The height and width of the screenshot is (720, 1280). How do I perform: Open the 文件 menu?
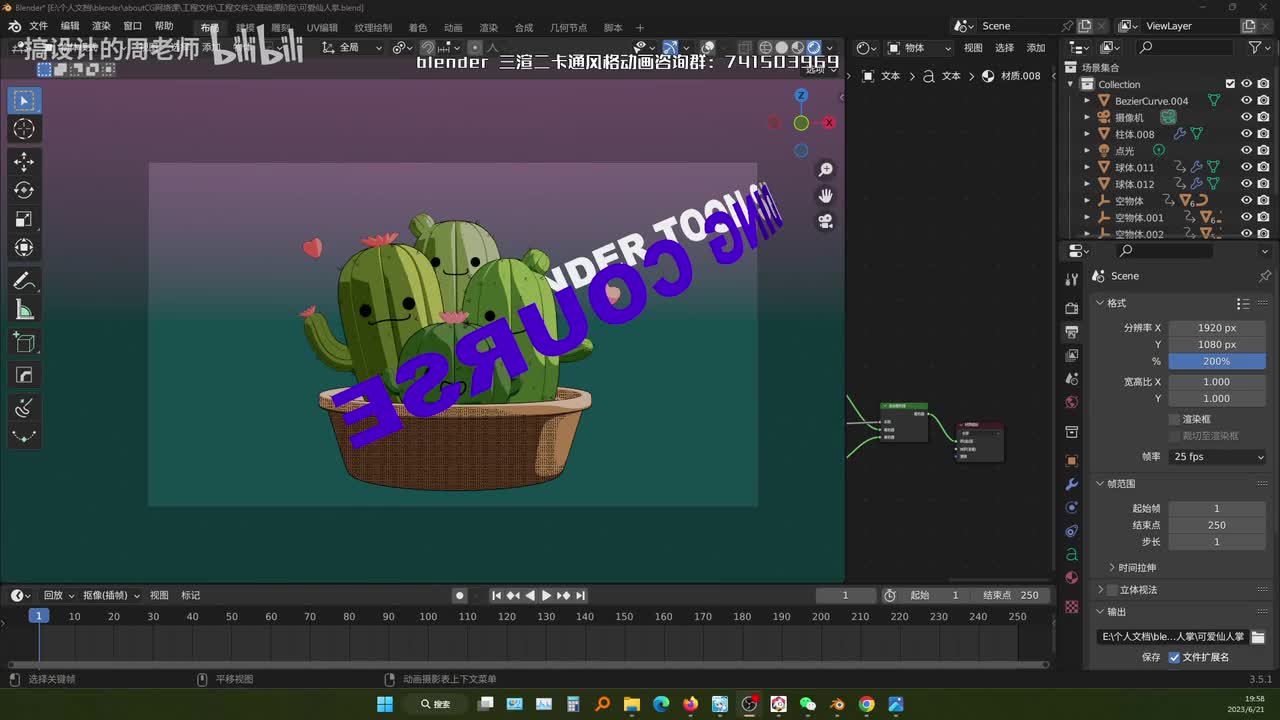point(38,26)
